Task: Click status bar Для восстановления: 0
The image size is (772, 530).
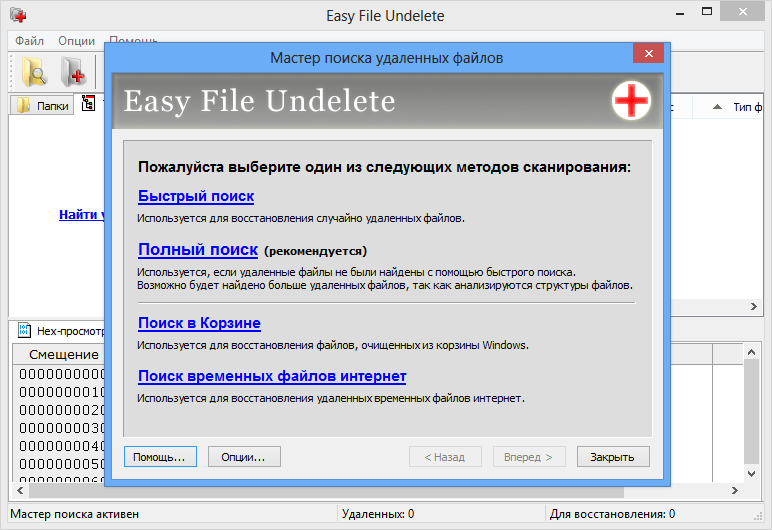Action: (612, 514)
